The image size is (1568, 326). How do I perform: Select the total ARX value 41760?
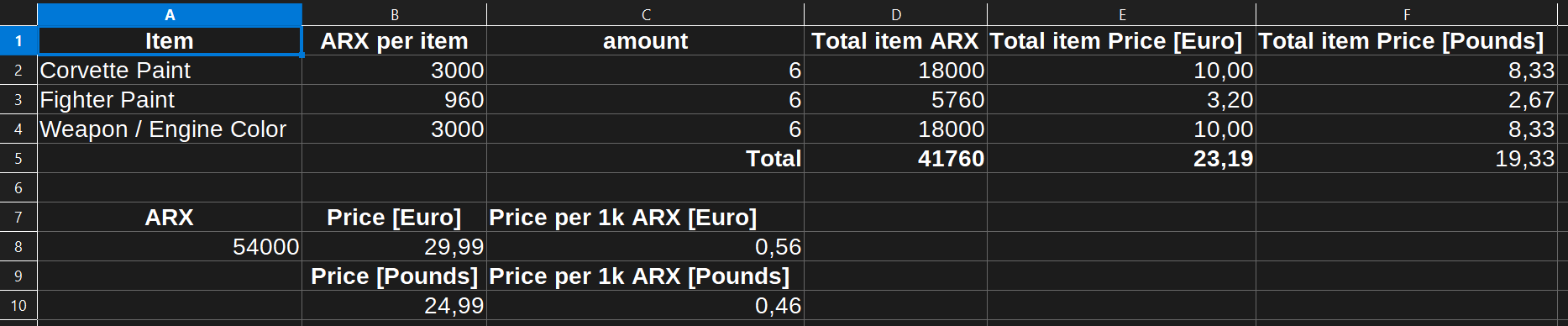click(x=896, y=158)
